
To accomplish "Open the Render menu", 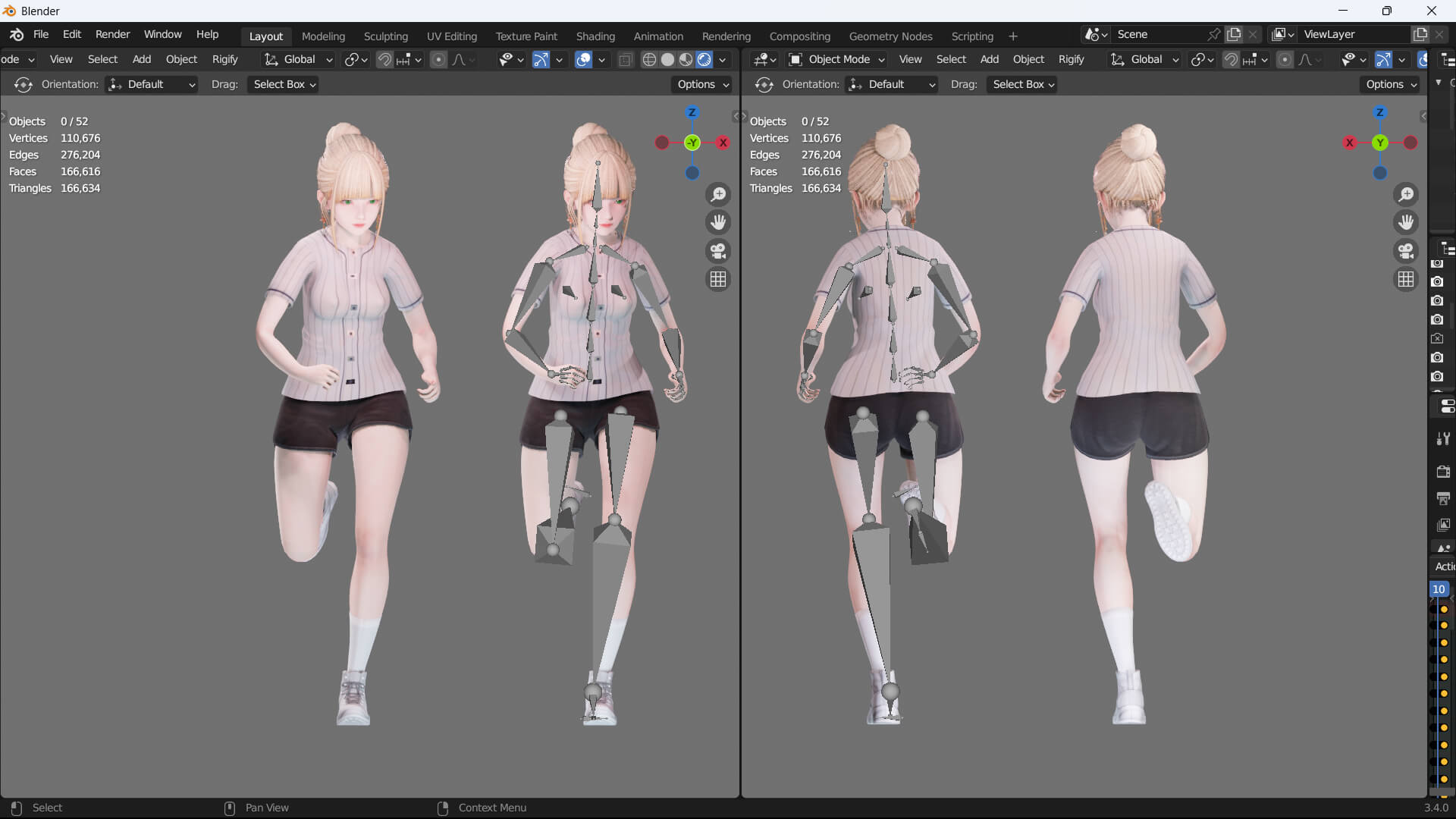I will click(112, 34).
